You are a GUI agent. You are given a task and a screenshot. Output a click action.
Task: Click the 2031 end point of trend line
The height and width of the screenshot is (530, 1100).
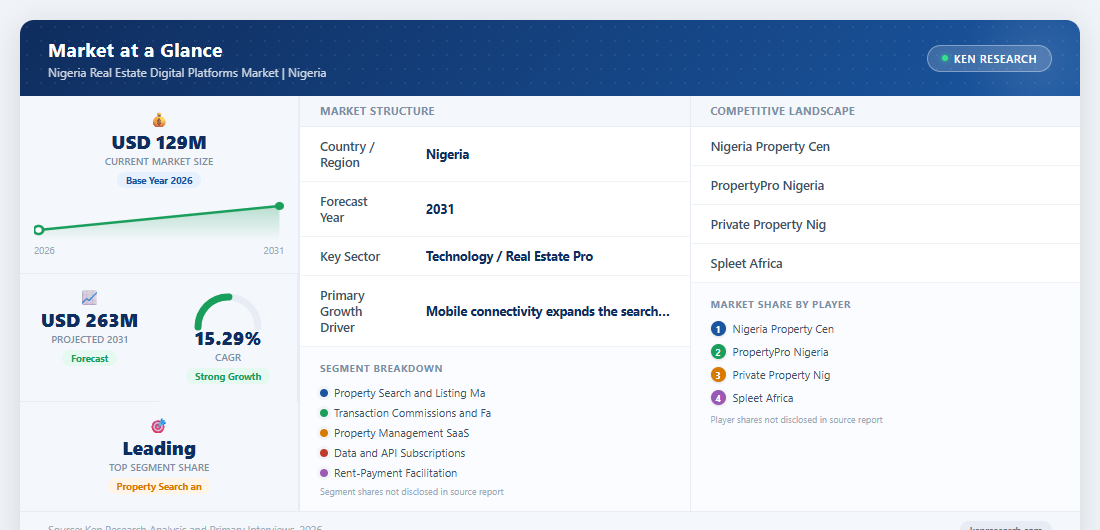coord(279,206)
